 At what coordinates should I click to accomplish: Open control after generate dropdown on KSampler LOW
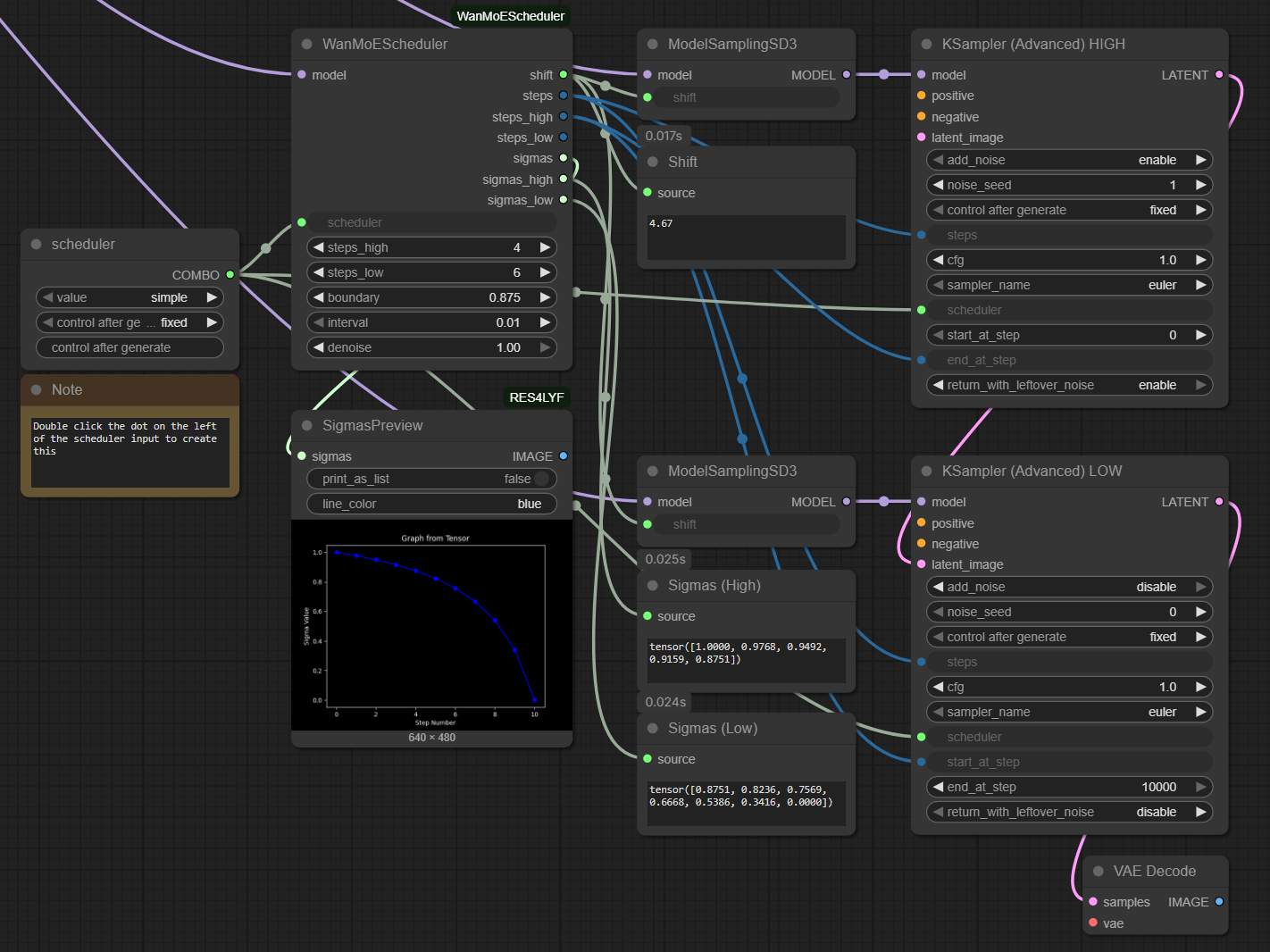coord(1069,637)
